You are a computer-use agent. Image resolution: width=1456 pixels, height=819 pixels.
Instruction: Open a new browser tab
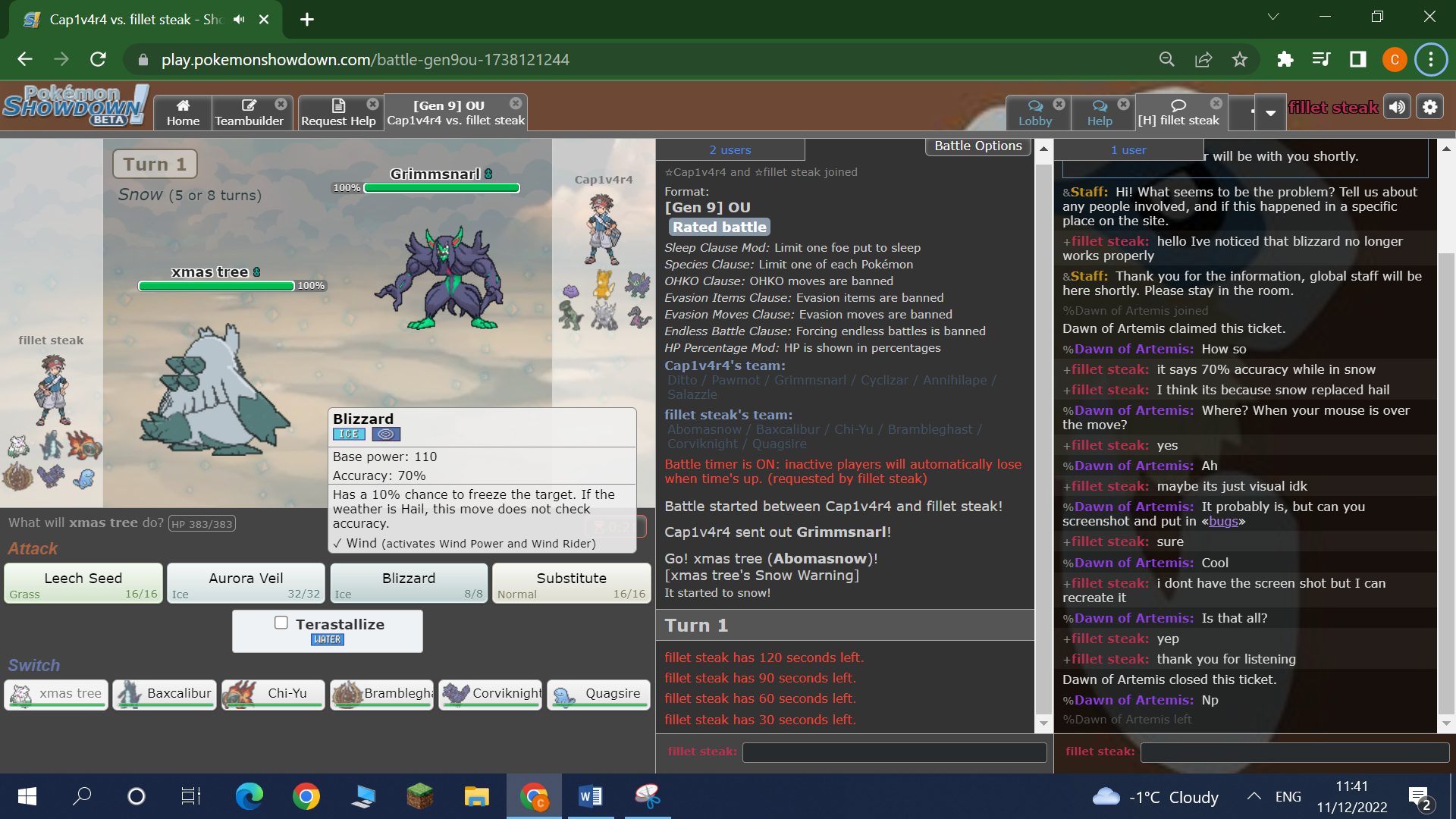pos(307,19)
